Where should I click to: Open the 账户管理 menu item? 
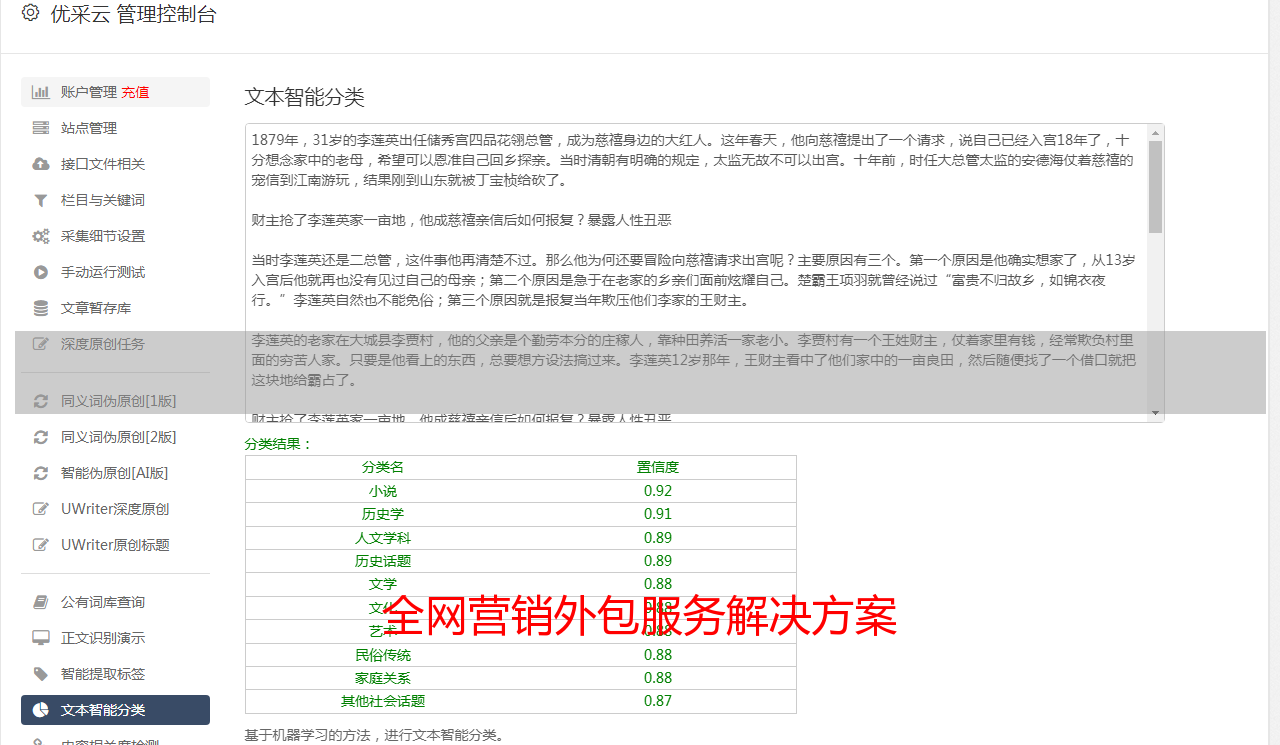click(115, 92)
